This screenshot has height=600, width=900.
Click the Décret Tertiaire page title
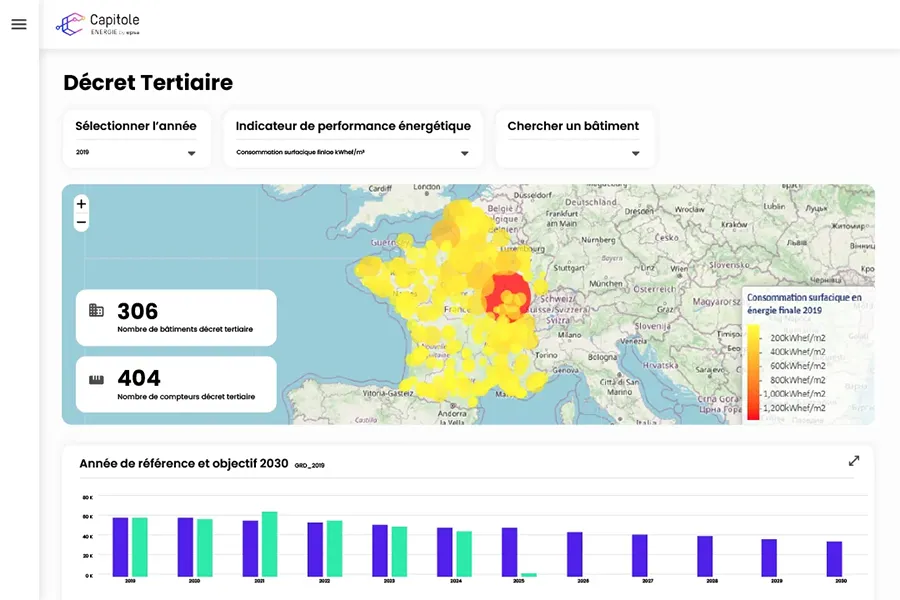coord(148,82)
